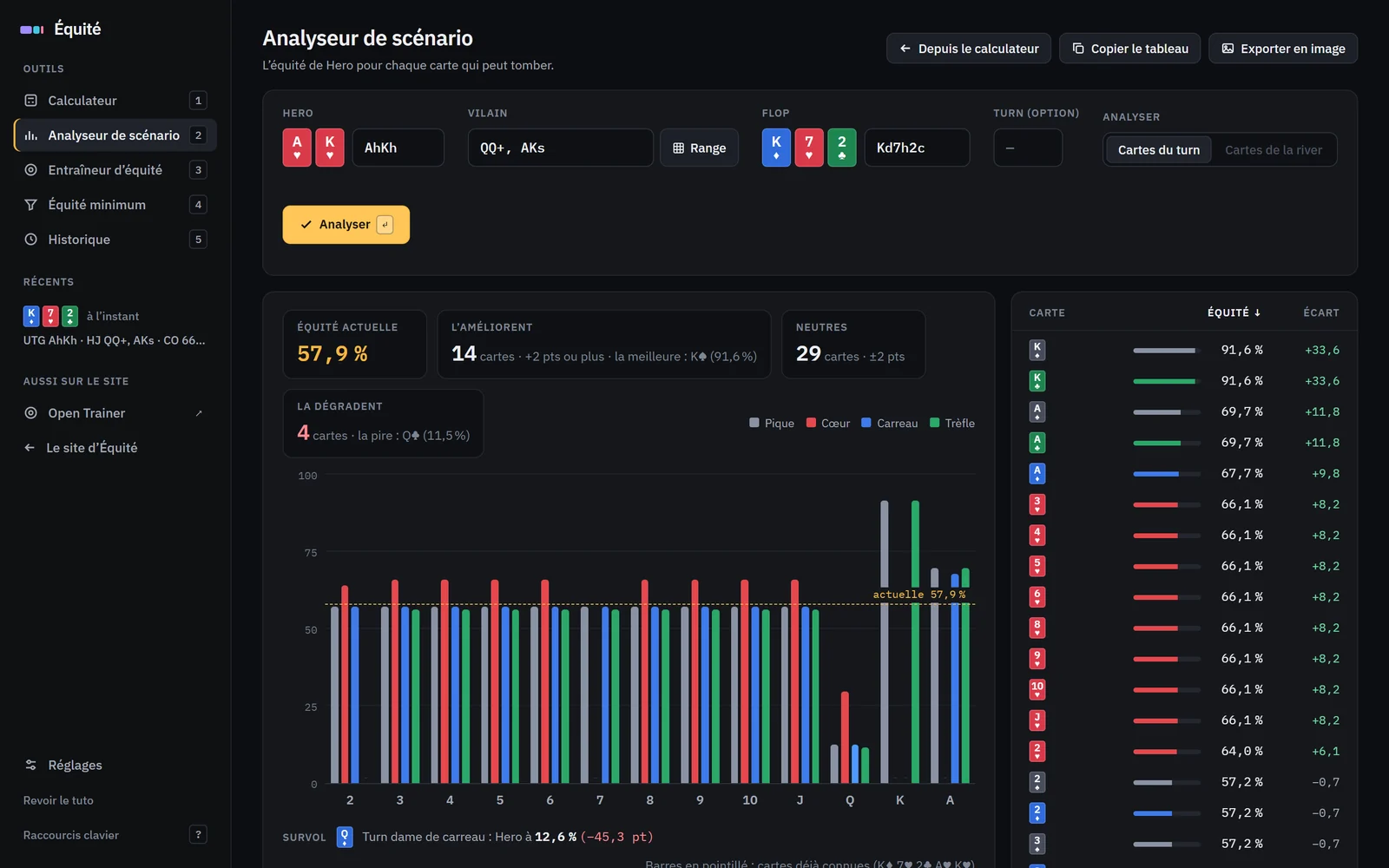Screen dimensions: 1389x868
Task: Open the Range grid picker
Action: (699, 148)
